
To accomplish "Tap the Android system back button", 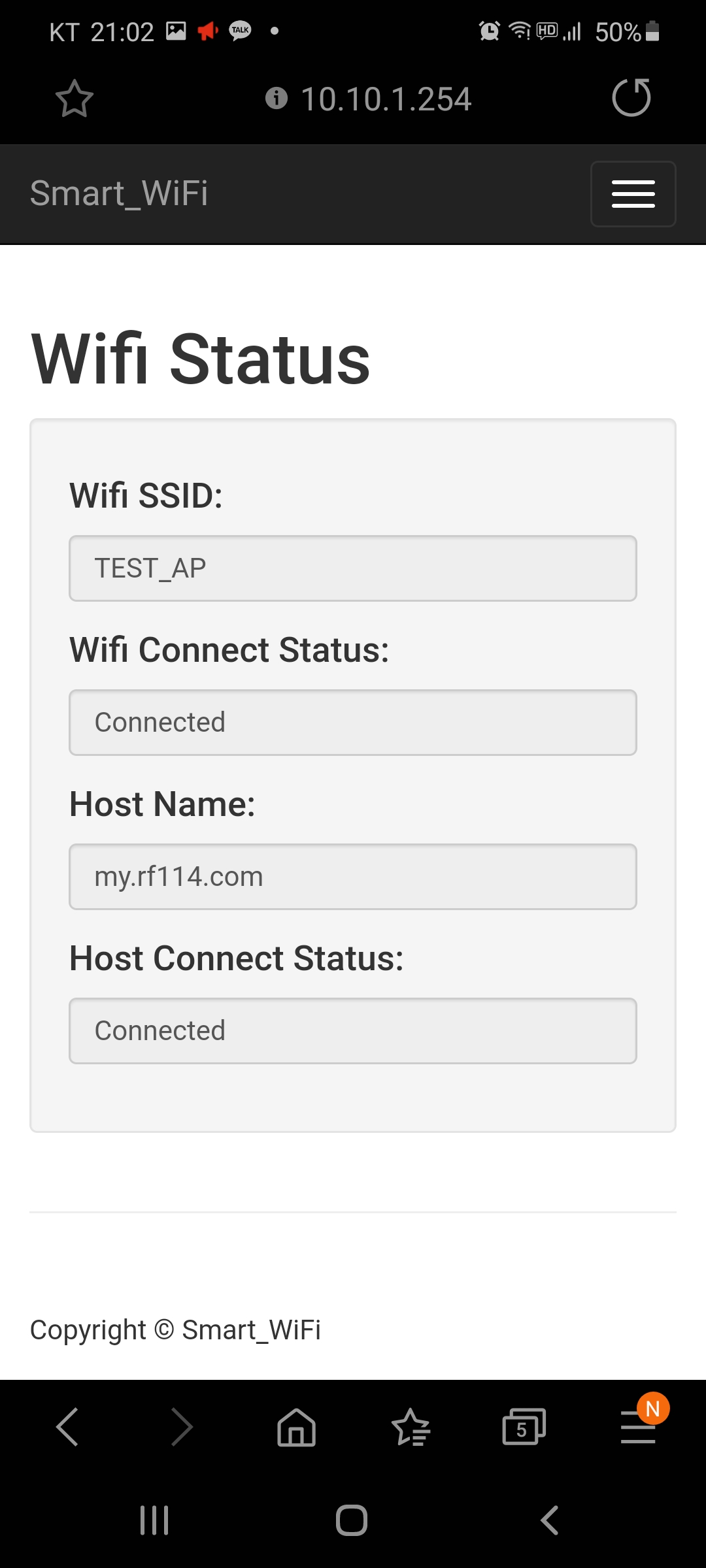I will (550, 1520).
